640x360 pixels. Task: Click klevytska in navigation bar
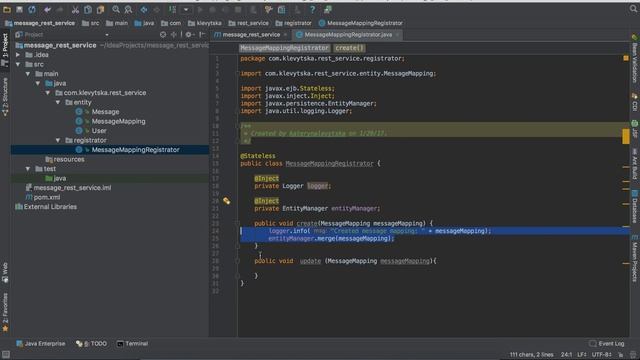205,23
